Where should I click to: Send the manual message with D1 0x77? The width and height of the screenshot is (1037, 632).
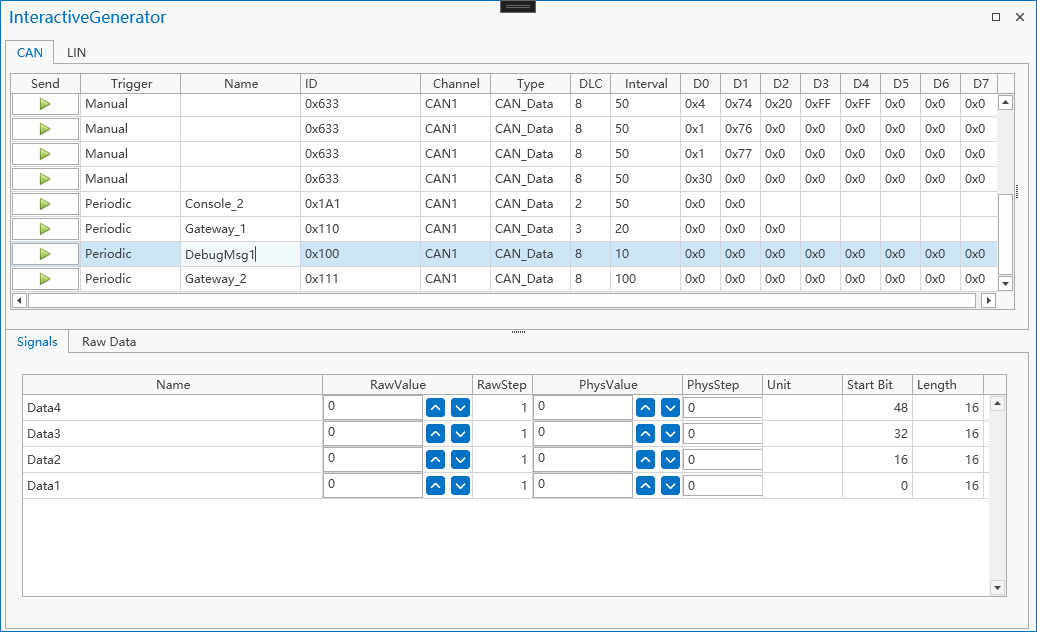(45, 154)
